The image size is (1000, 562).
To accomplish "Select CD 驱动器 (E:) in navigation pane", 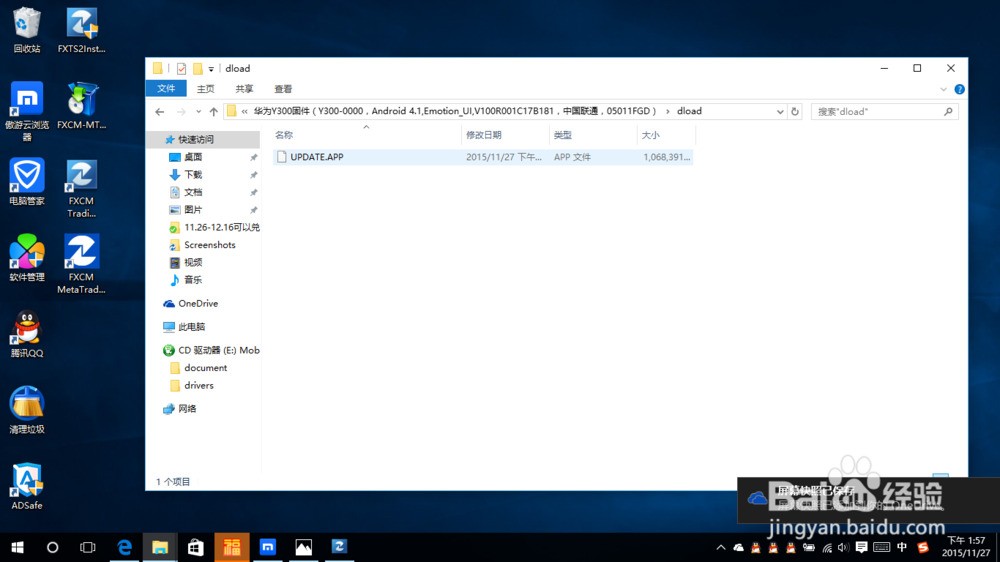I will [x=218, y=350].
